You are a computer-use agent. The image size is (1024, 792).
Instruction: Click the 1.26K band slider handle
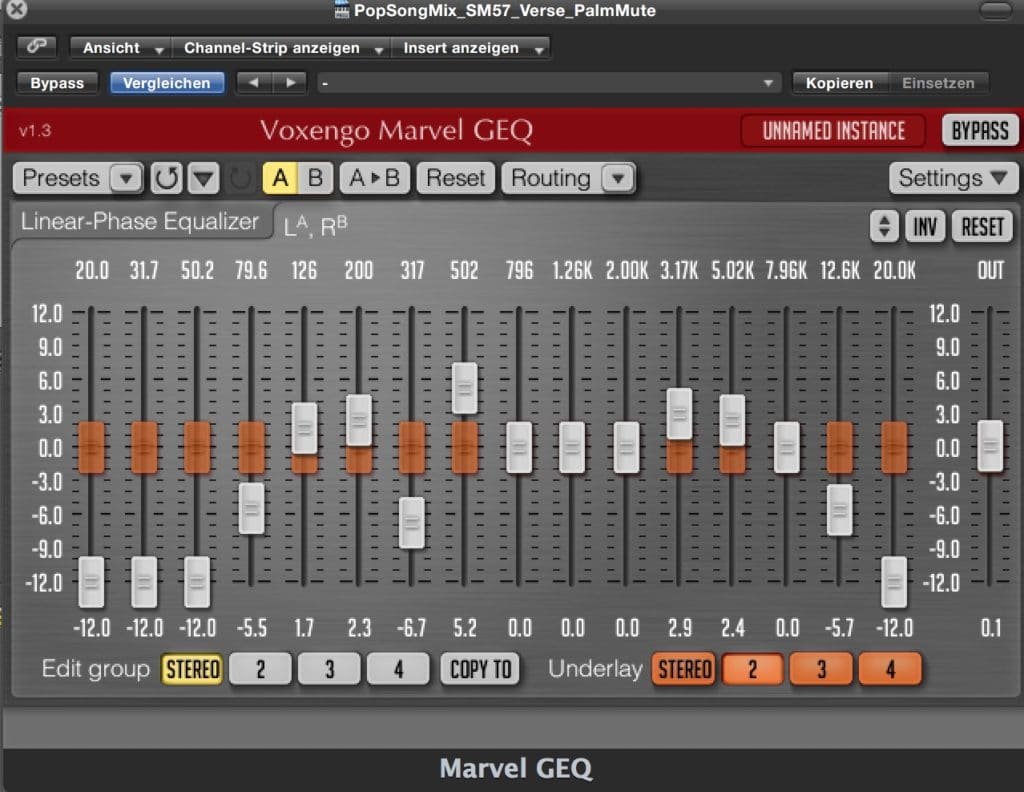573,447
